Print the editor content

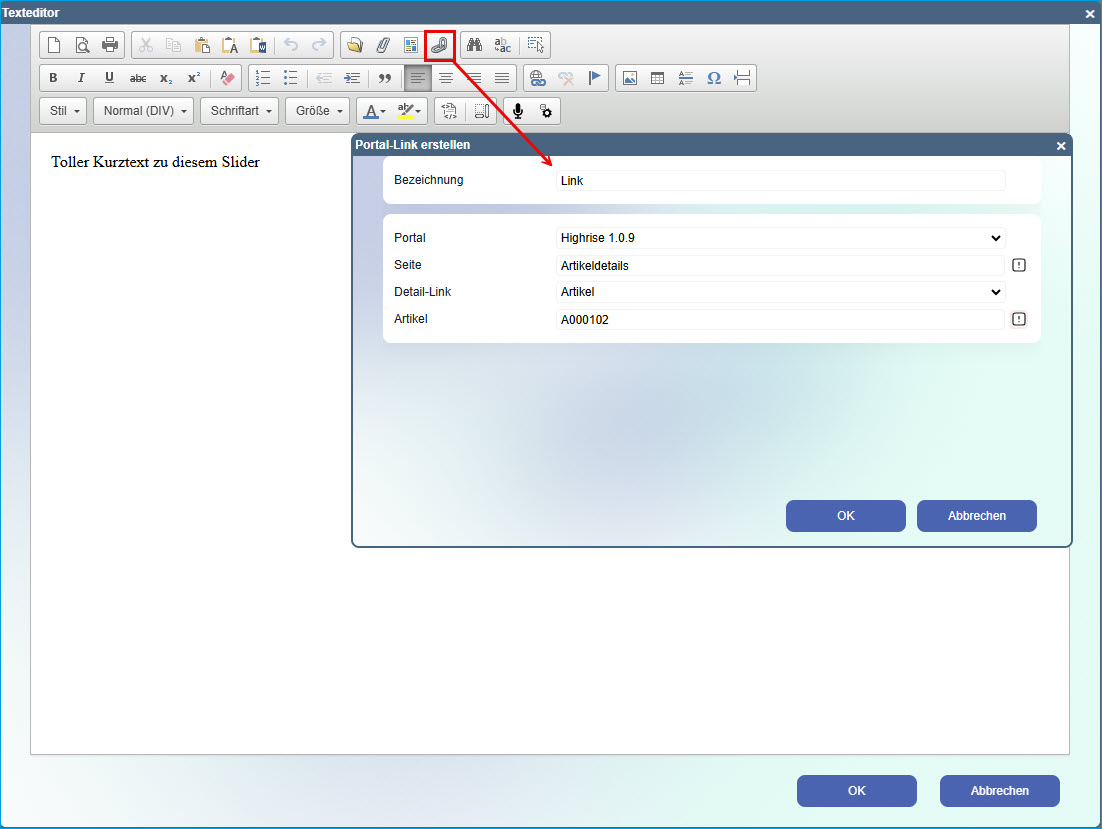110,45
